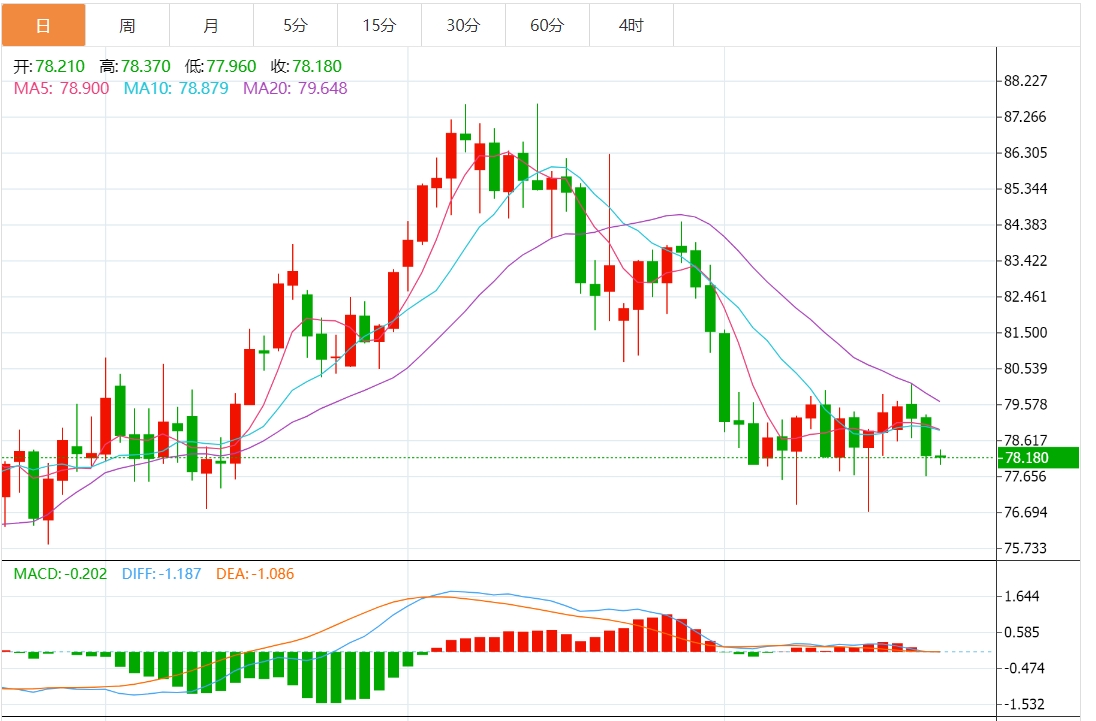Click the closing price value 78.180
This screenshot has width=1096, height=721.
point(317,66)
